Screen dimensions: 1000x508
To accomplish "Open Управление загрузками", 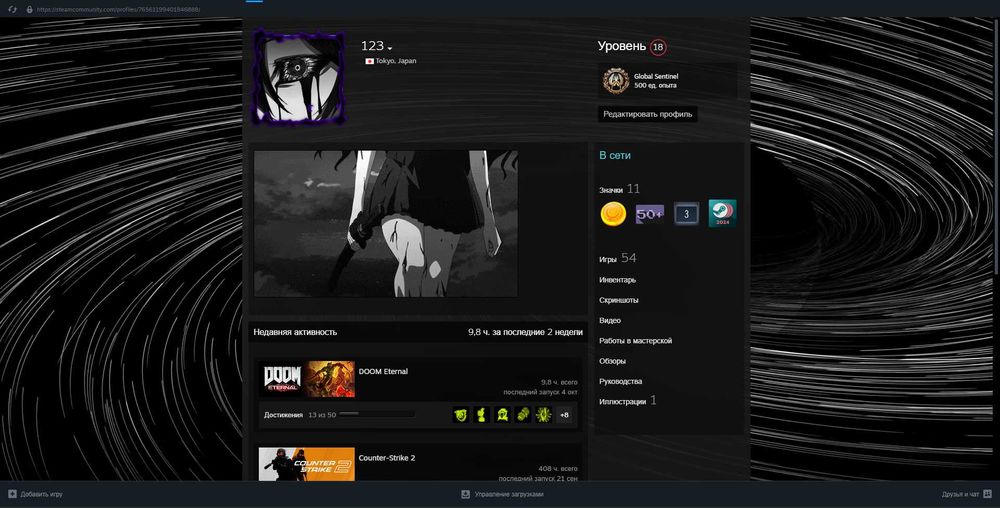I will click(509, 494).
